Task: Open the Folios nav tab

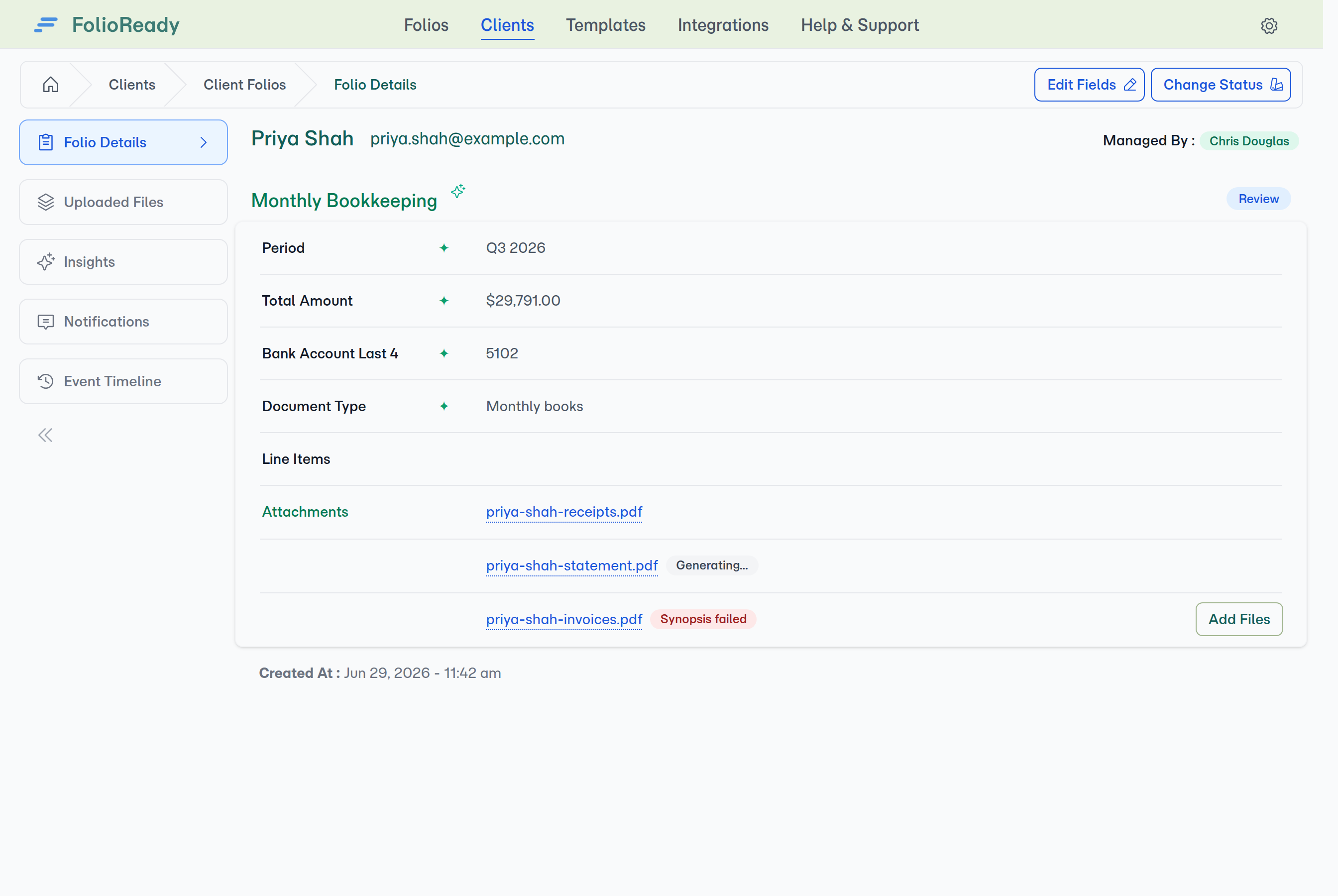Action: click(x=426, y=25)
